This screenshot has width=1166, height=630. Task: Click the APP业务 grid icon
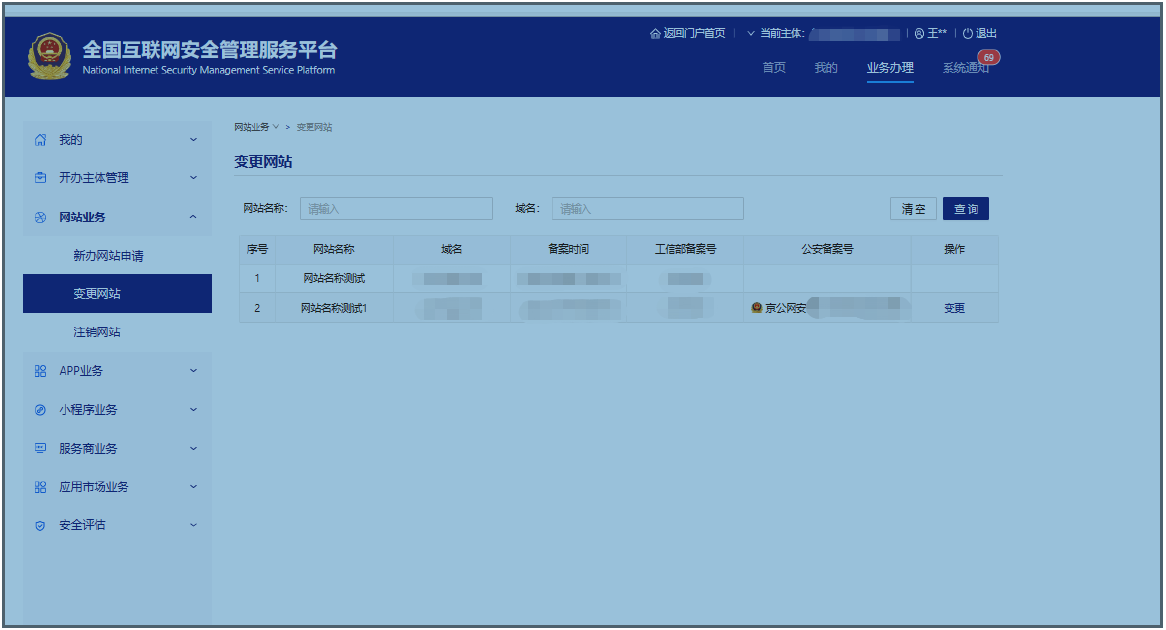tap(40, 371)
